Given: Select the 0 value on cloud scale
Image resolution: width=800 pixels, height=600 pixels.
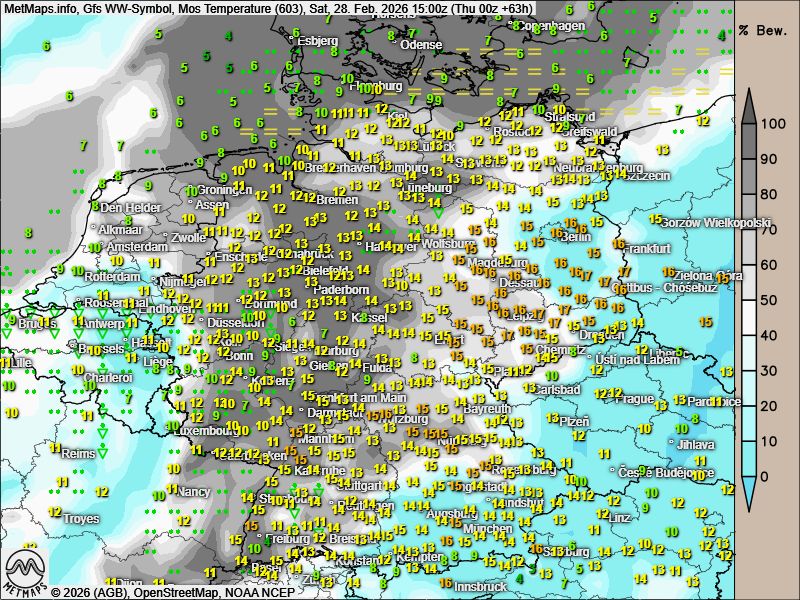Looking at the screenshot, I should click(765, 476).
